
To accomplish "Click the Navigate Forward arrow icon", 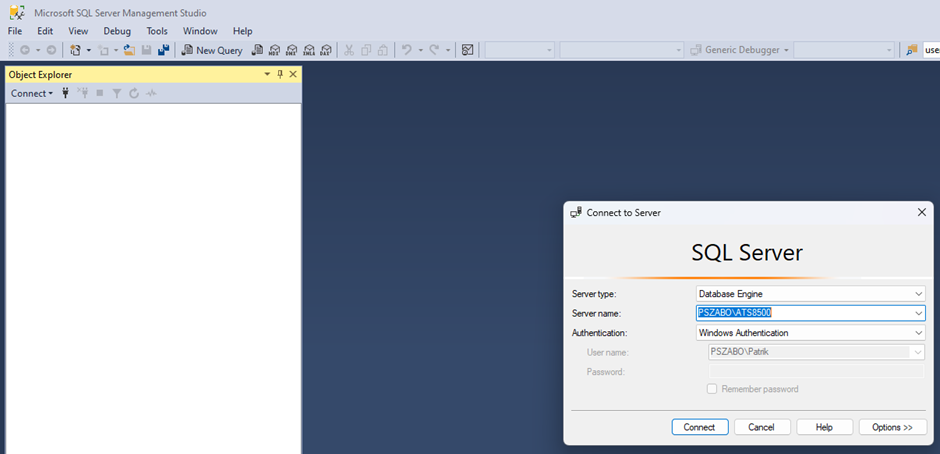I will (x=51, y=50).
